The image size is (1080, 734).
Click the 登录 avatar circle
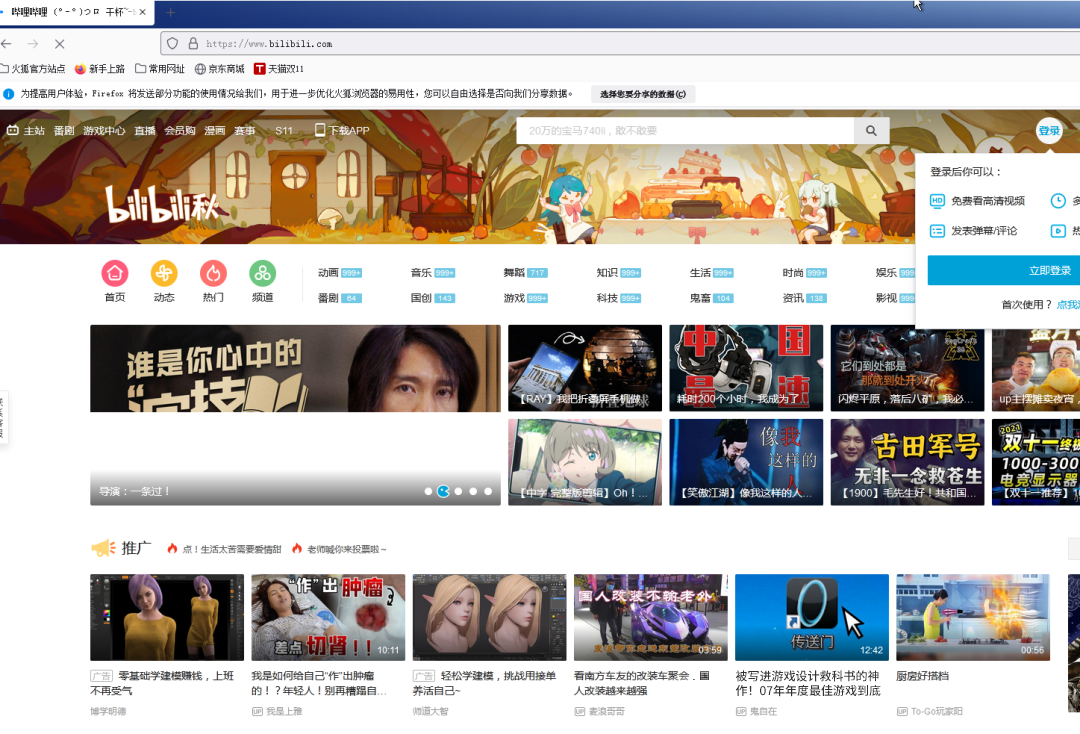[x=1049, y=131]
